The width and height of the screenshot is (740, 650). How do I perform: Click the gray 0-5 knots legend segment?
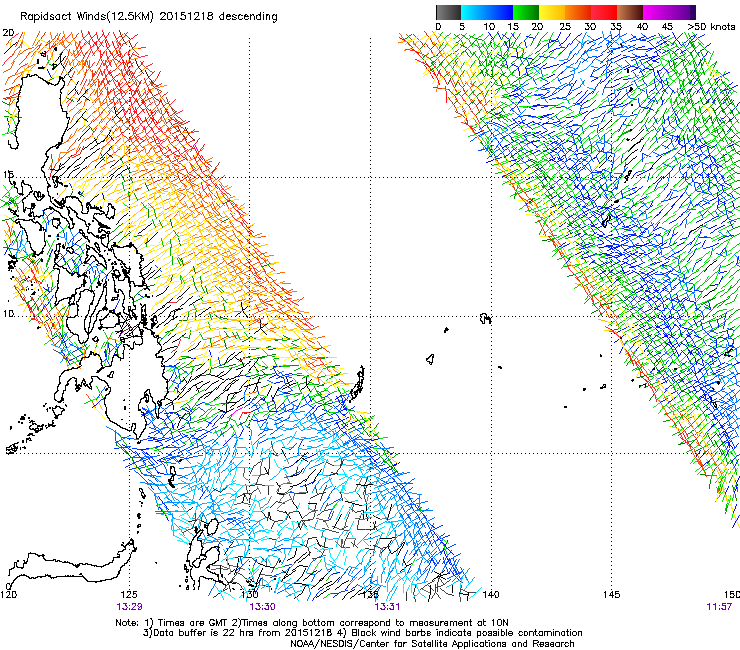coord(449,12)
